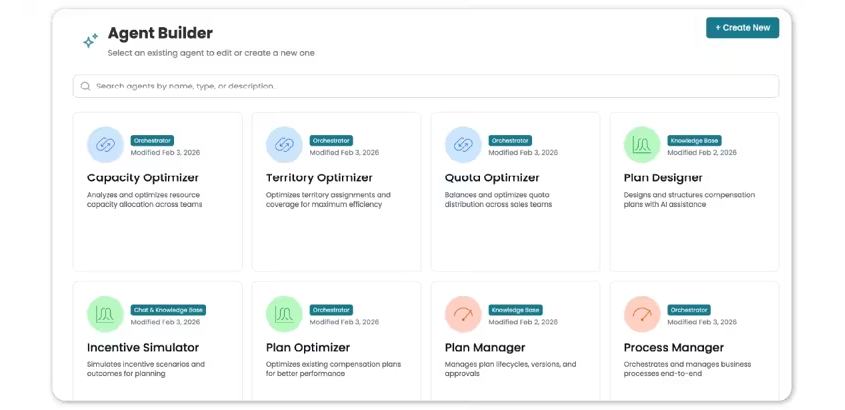The image size is (845, 410).
Task: Click modified date on Incentive Simulator card
Action: point(165,322)
